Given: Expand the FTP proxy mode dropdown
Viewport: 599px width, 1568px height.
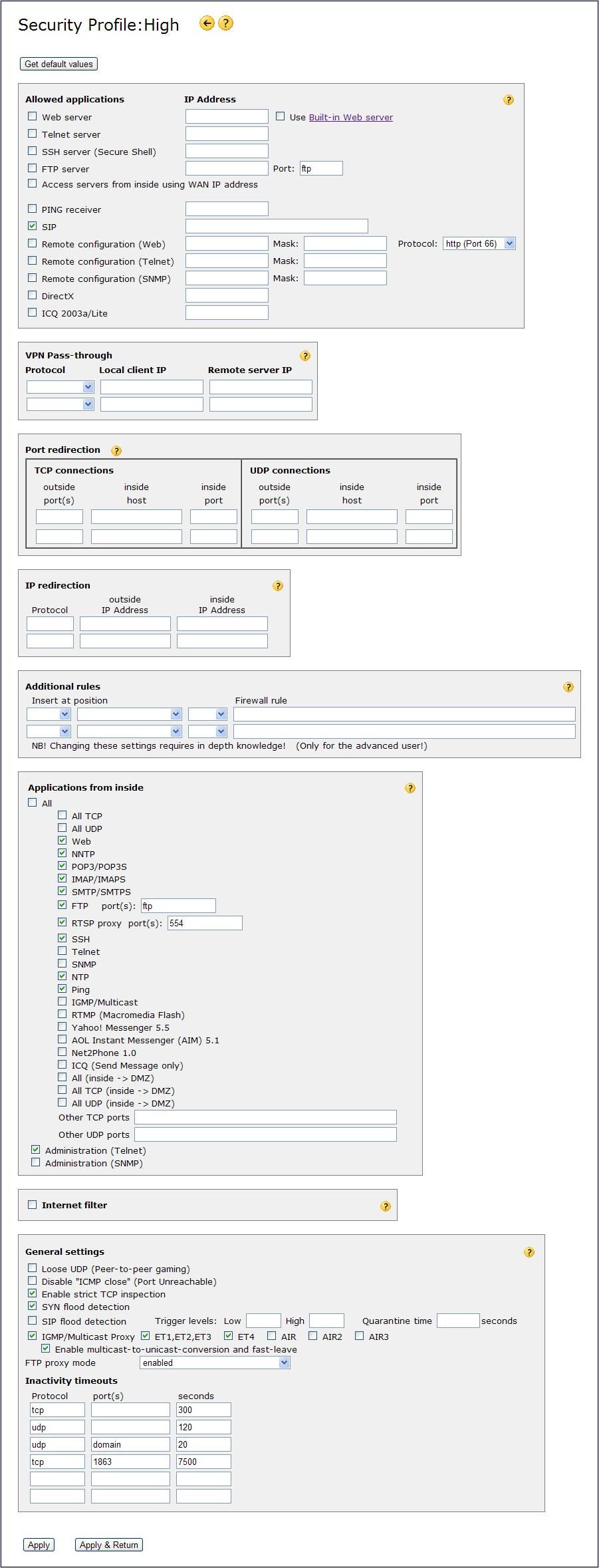Looking at the screenshot, I should click(x=215, y=1363).
